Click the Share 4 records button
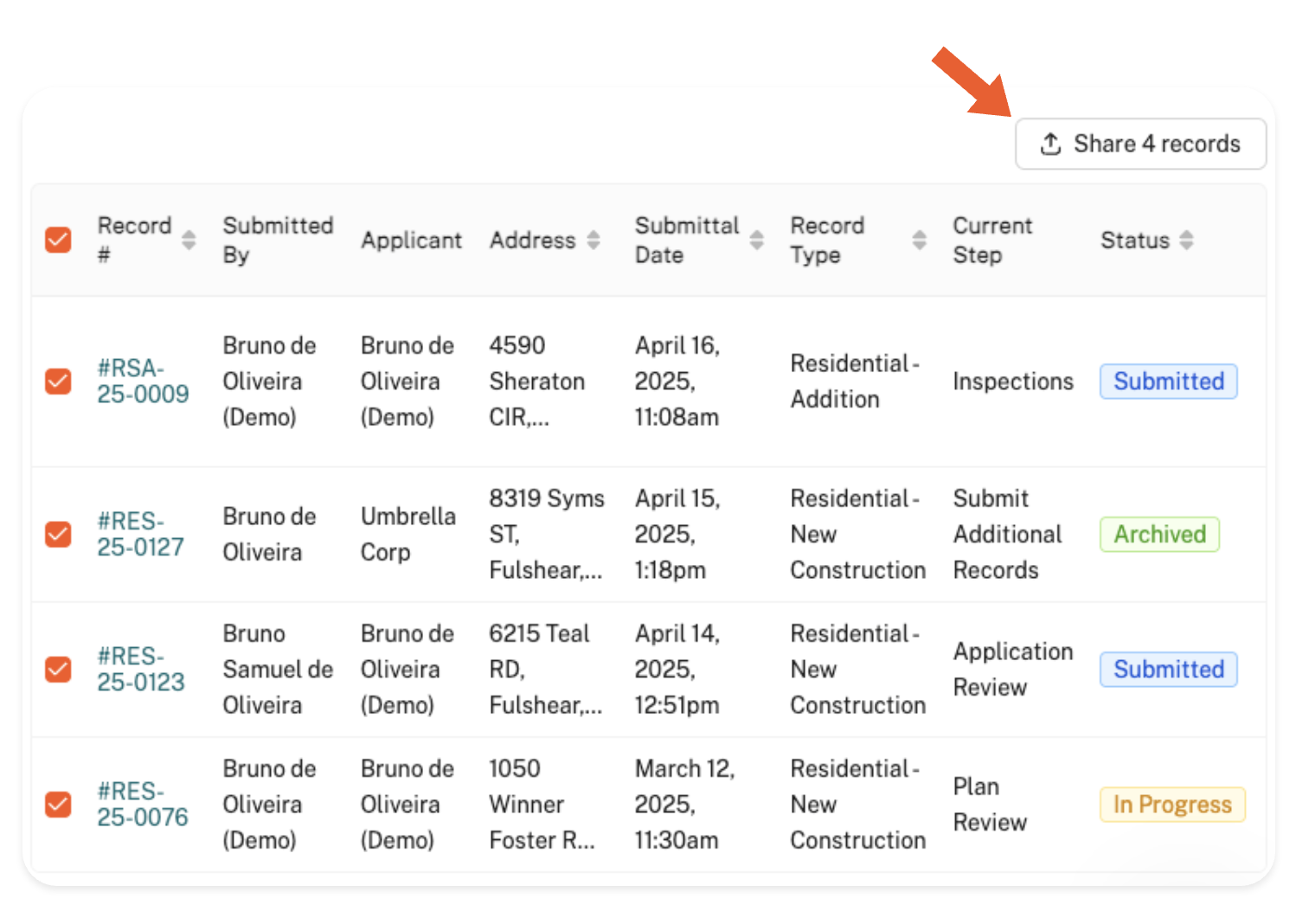 pos(1139,144)
